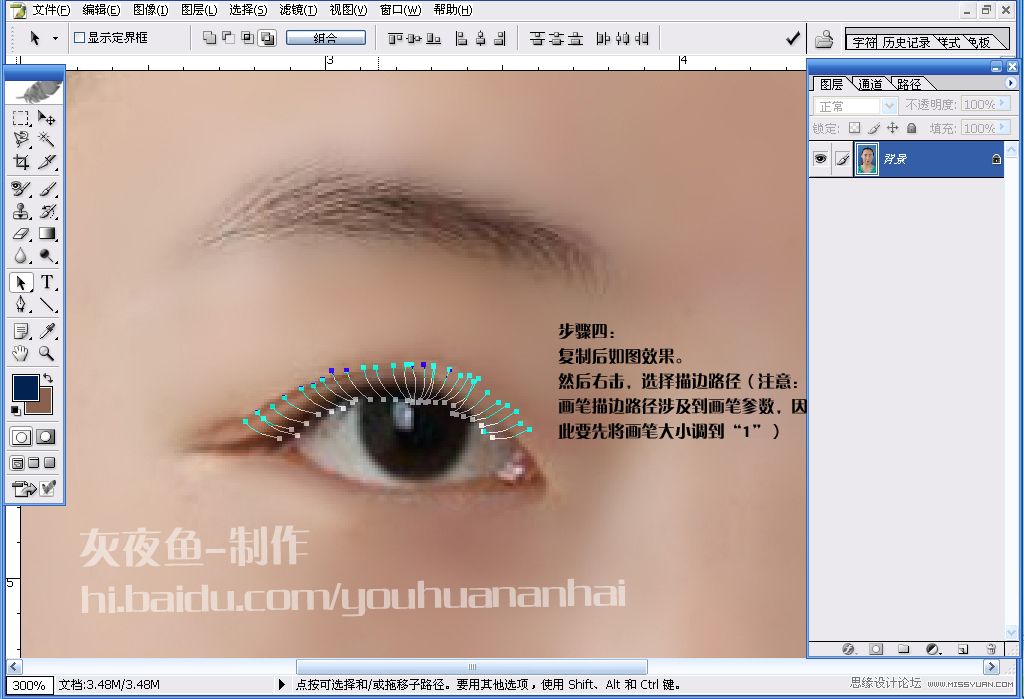The width and height of the screenshot is (1024, 699).
Task: Add a layer style
Action: [848, 649]
